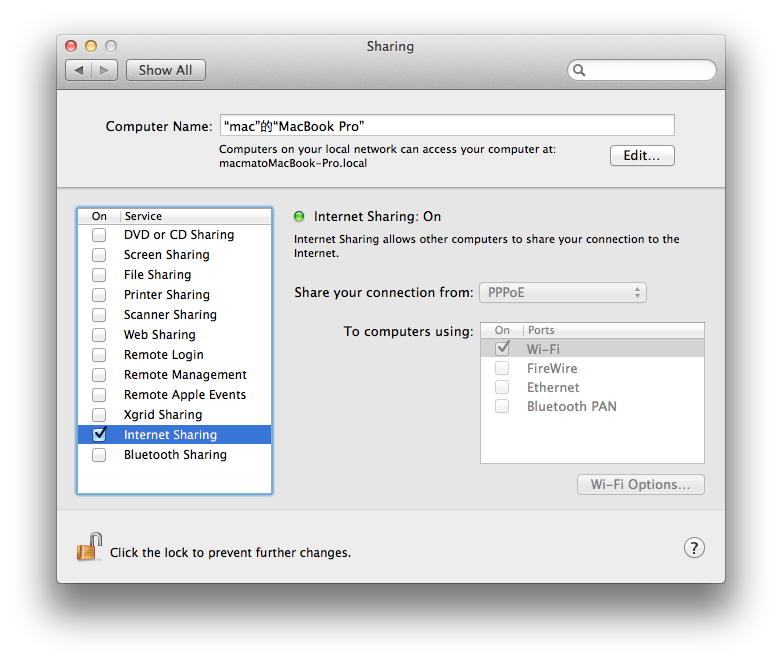The image size is (782, 662).
Task: Check the Ethernet port checkbox
Action: click(502, 387)
